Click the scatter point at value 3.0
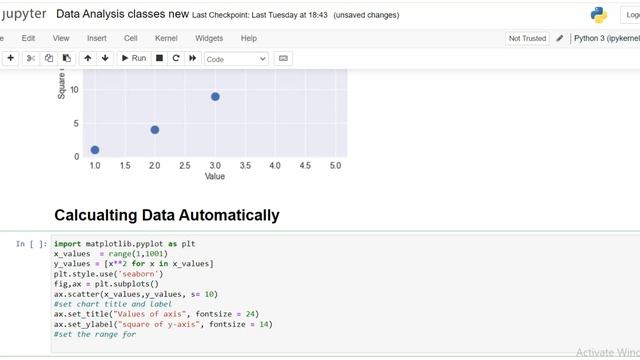Image resolution: width=640 pixels, height=360 pixels. 216,97
